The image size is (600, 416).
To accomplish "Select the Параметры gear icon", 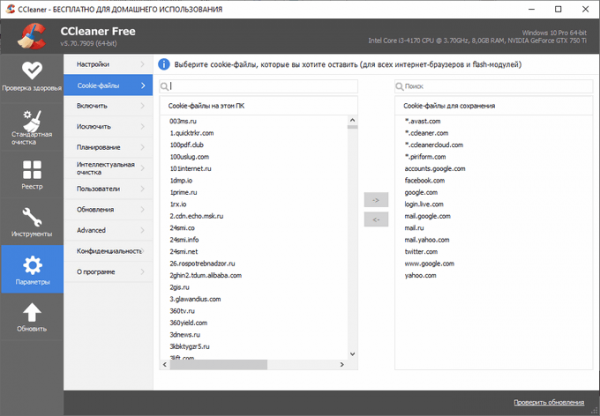I will pyautogui.click(x=32, y=265).
